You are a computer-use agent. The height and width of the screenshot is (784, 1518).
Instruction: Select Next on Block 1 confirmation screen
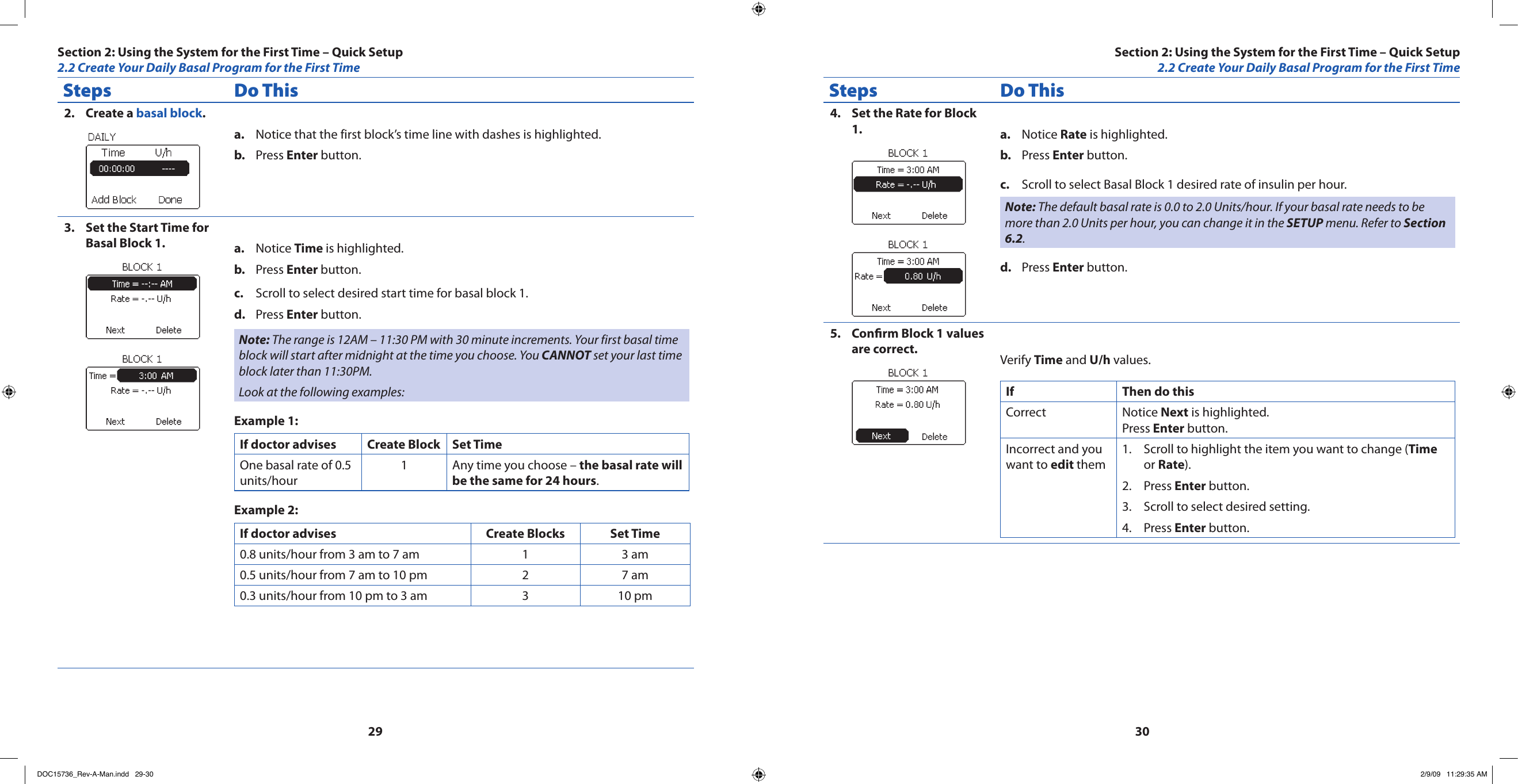879,434
